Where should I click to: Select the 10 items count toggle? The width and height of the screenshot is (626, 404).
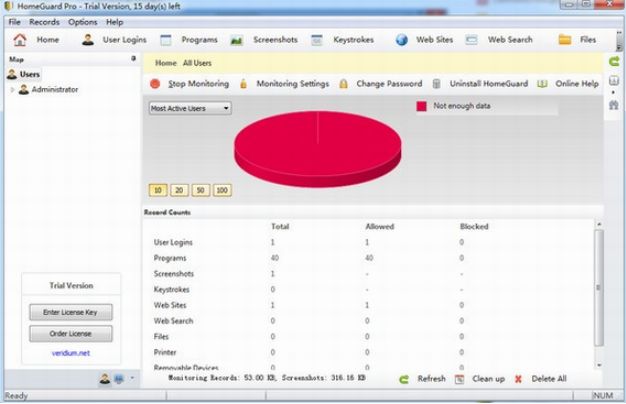point(158,190)
